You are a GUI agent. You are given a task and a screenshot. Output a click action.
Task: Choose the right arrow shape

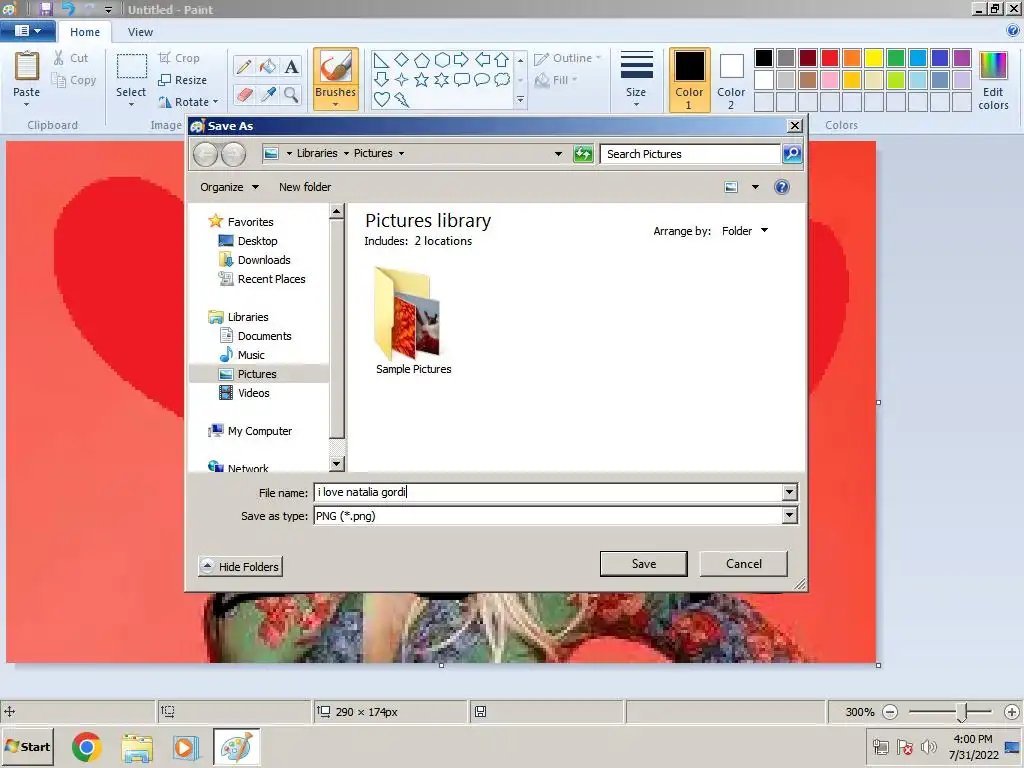(x=461, y=60)
